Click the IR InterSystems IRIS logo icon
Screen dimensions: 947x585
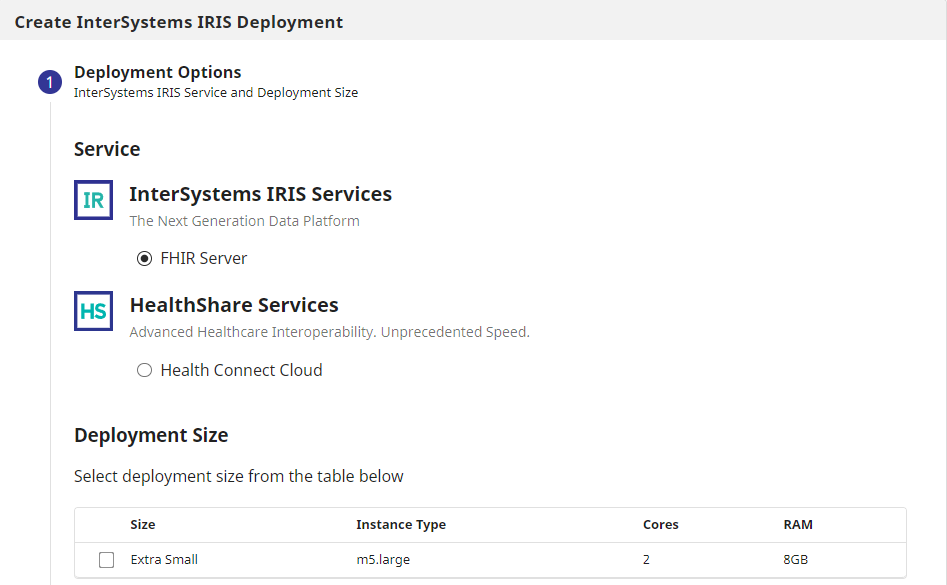click(93, 200)
